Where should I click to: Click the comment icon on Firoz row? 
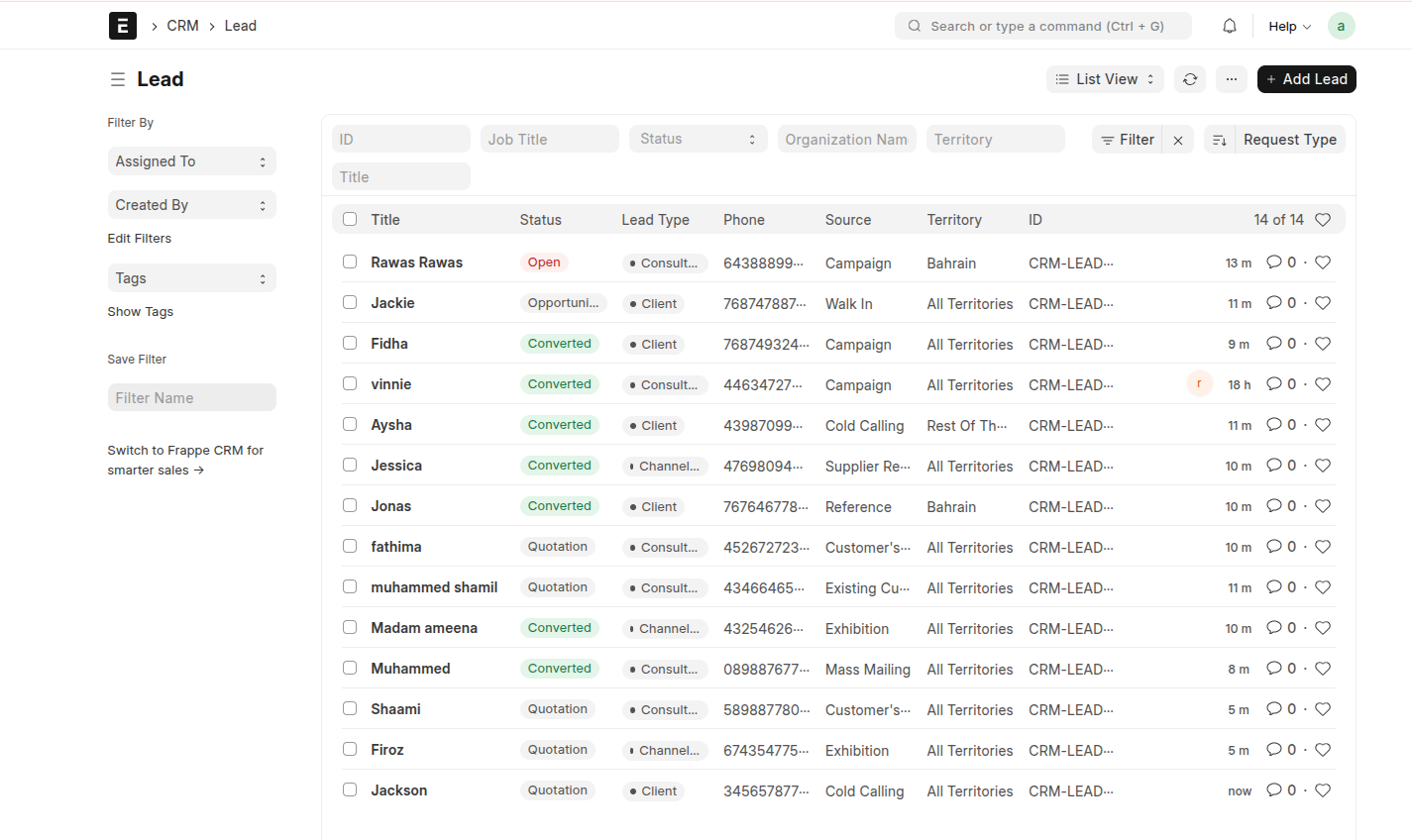pyautogui.click(x=1274, y=750)
